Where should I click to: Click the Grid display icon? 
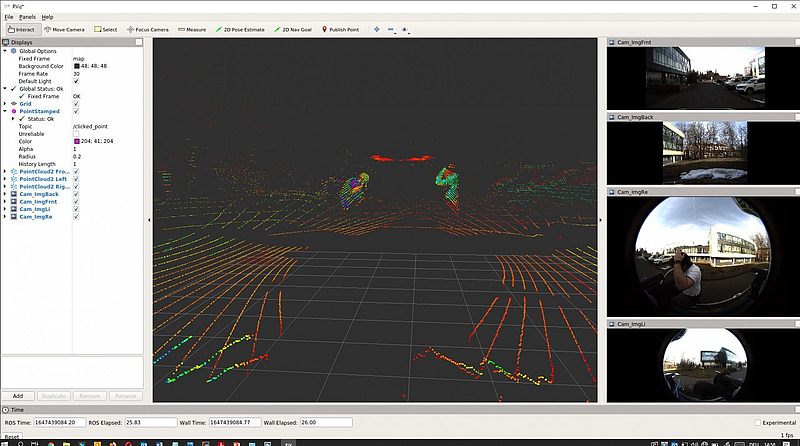[x=14, y=104]
